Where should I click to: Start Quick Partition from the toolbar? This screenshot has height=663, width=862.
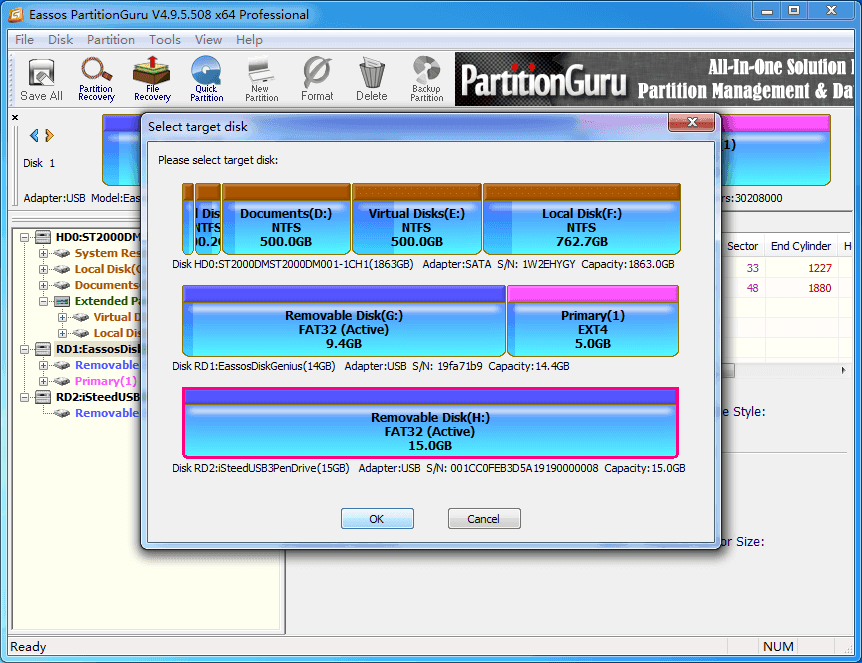point(207,80)
